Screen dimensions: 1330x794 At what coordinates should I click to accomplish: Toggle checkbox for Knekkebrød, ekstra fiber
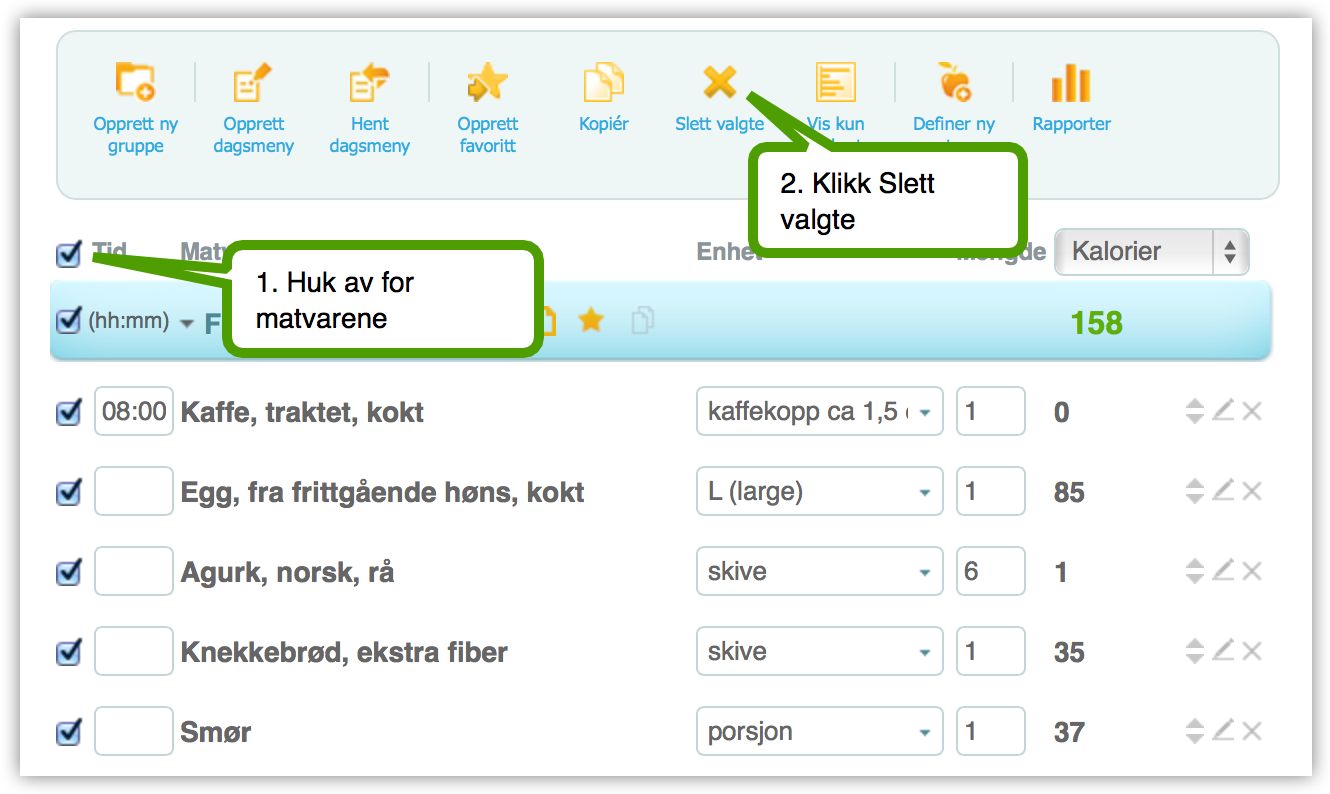click(x=68, y=652)
